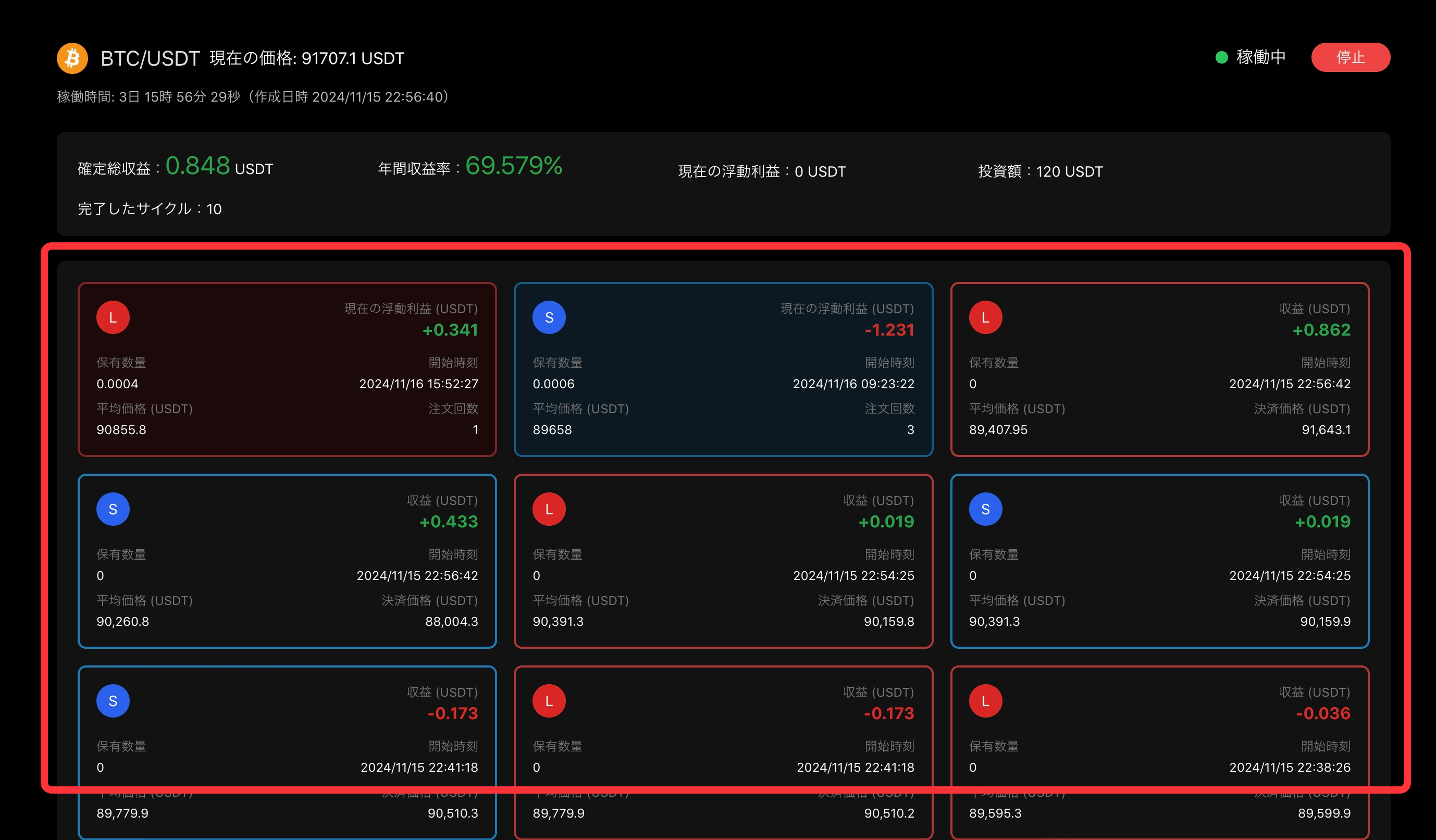Click the start time 2024/11/15 22:38:26
1436x840 pixels.
pos(1290,768)
